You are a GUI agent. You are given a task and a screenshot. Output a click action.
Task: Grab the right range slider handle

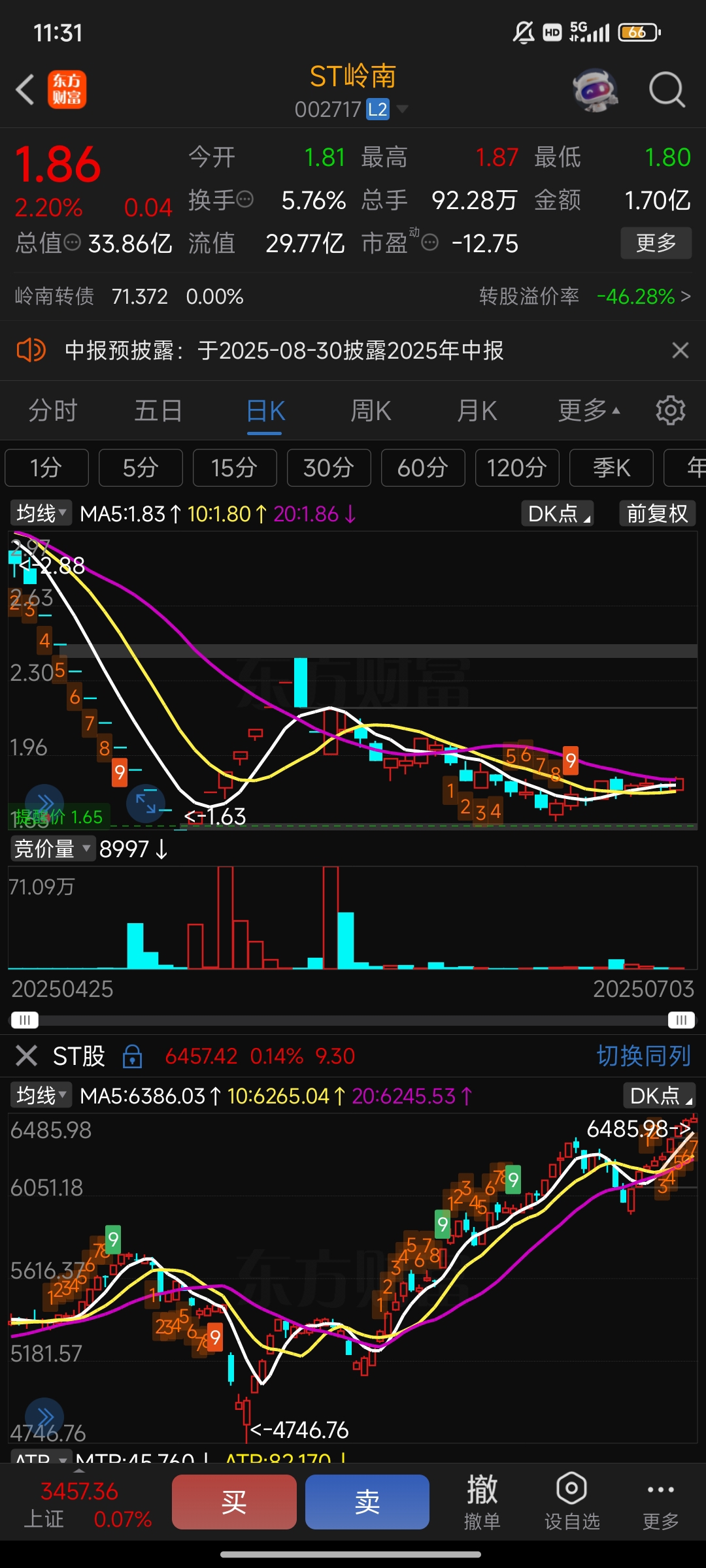click(x=681, y=1020)
